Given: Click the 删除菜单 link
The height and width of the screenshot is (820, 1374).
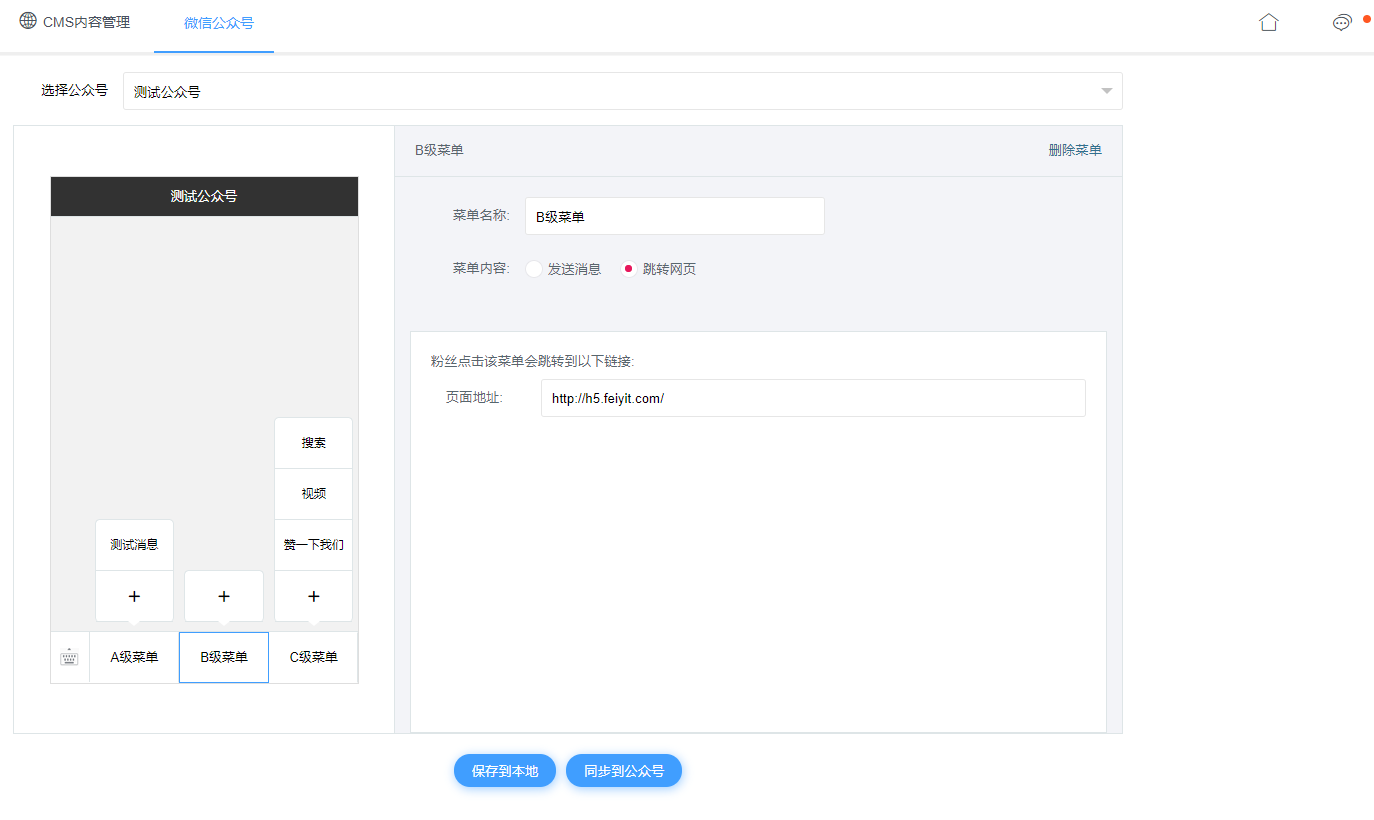Looking at the screenshot, I should pos(1075,150).
